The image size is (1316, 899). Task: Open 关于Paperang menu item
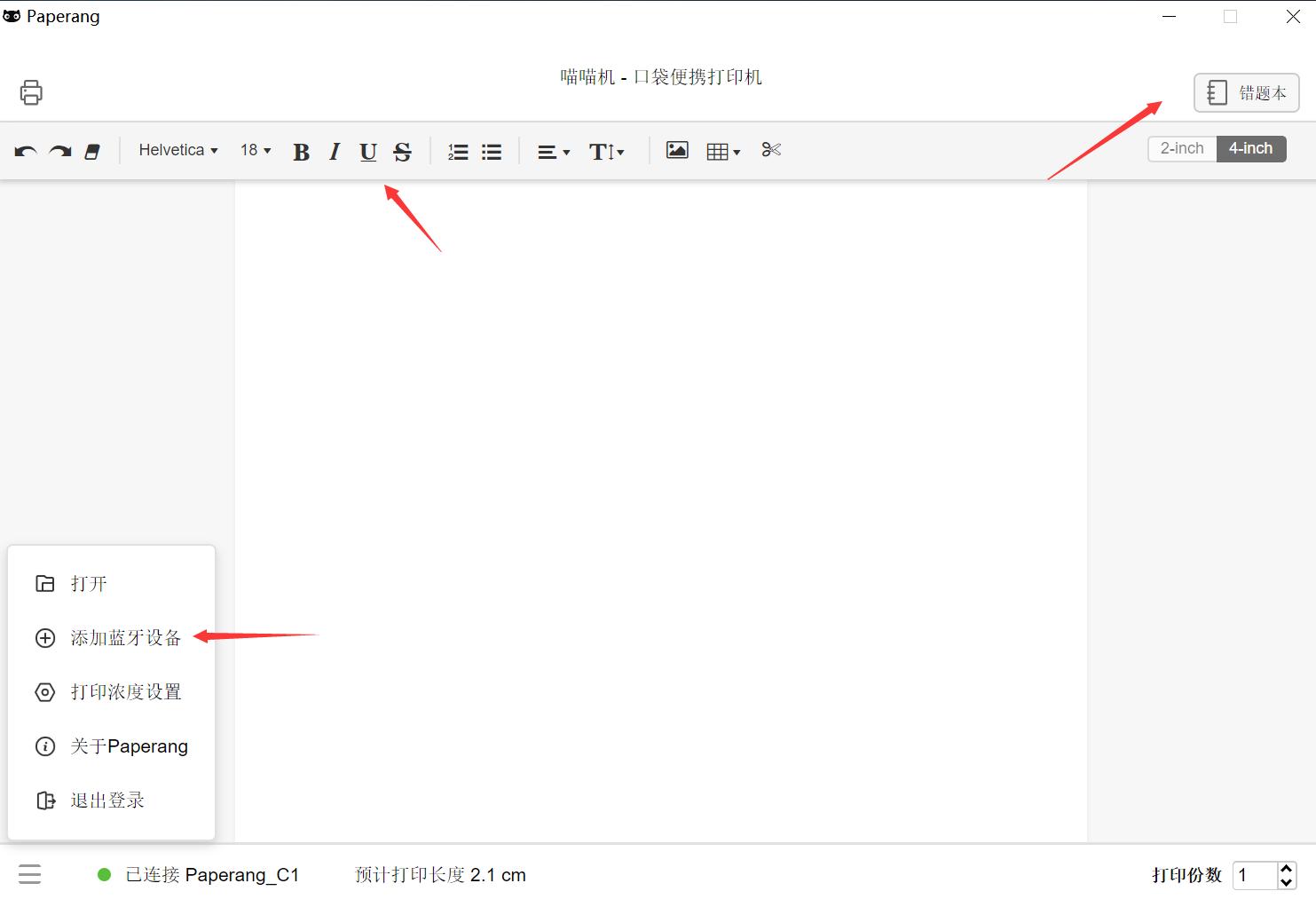112,745
